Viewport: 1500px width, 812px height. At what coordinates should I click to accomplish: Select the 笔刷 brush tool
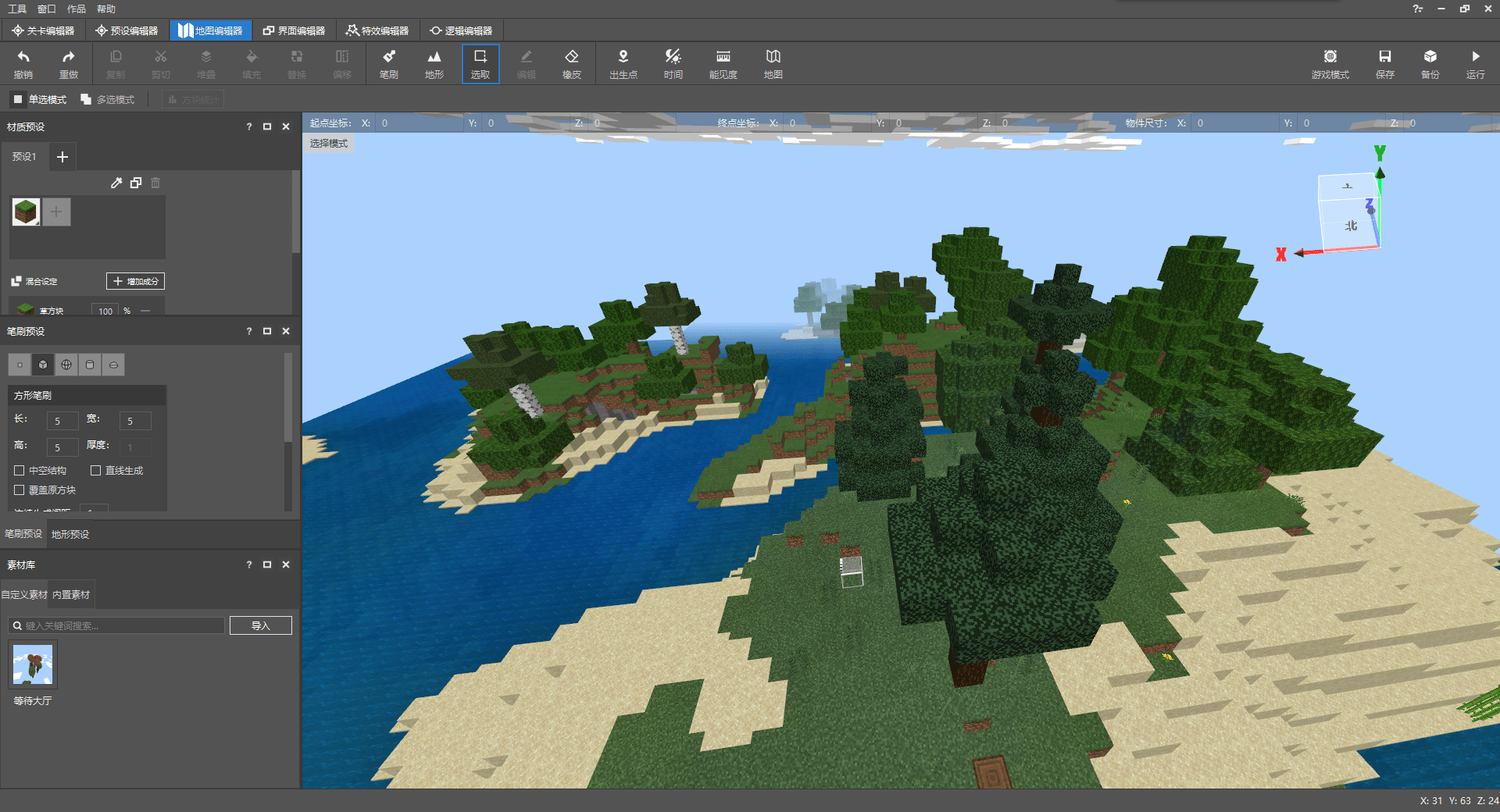(x=388, y=63)
